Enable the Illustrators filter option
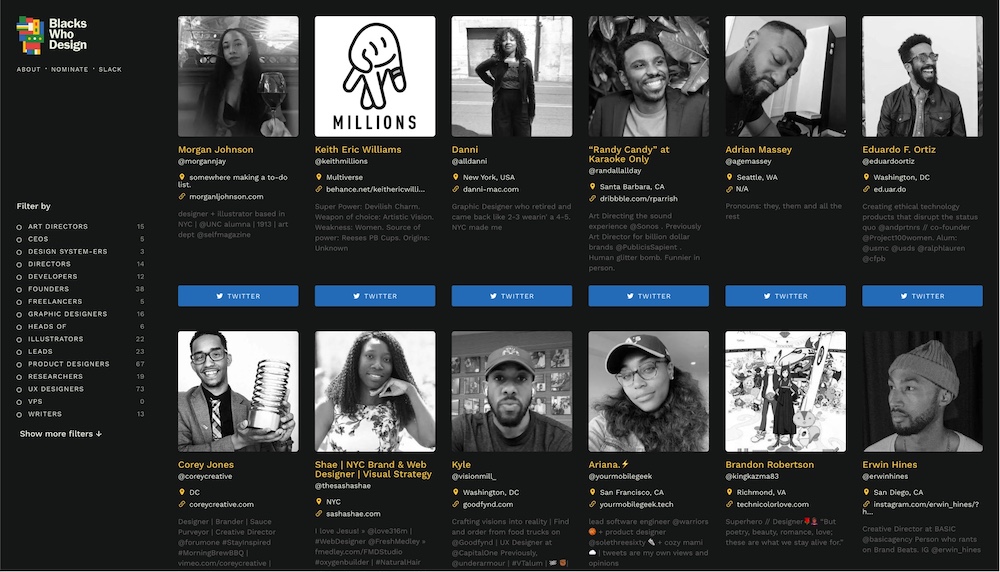1000x572 pixels. 19,340
